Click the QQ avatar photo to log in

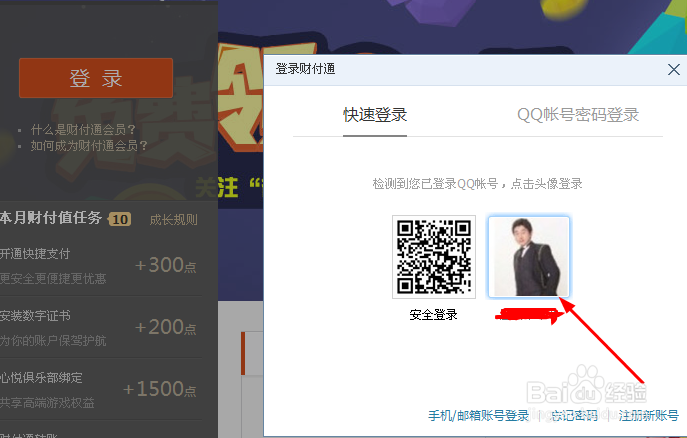click(529, 257)
